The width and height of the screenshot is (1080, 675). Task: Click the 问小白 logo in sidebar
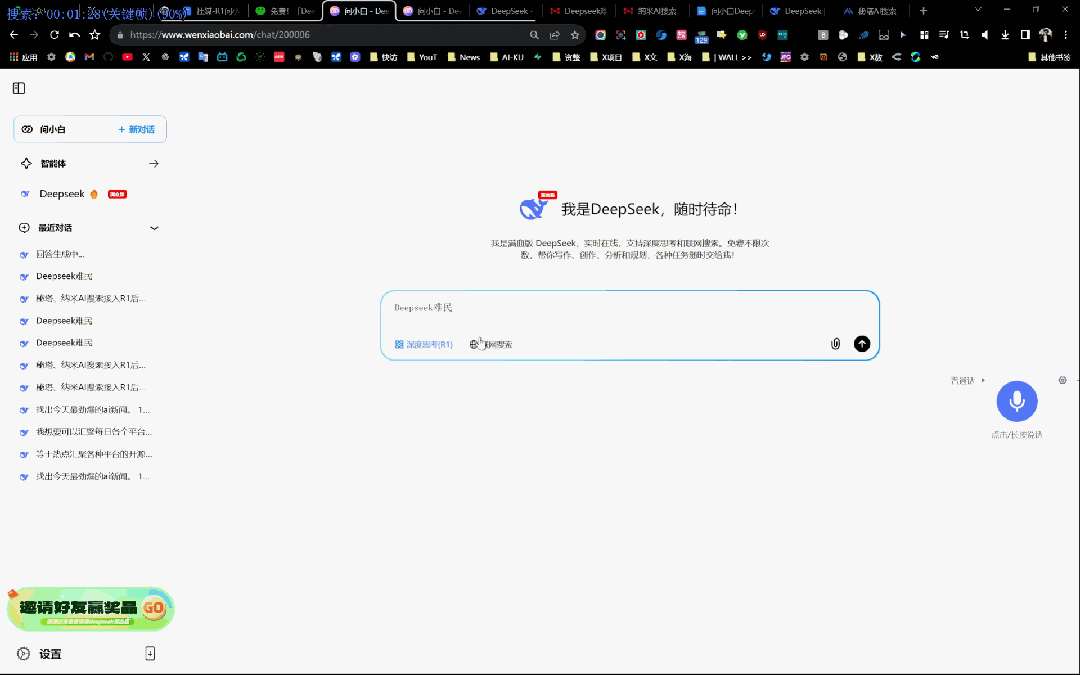[27, 129]
